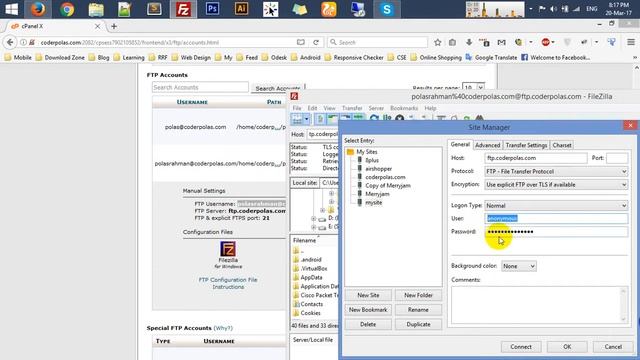This screenshot has height=360, width=640.
Task: Open a new Firefox tab
Action: pos(114,26)
